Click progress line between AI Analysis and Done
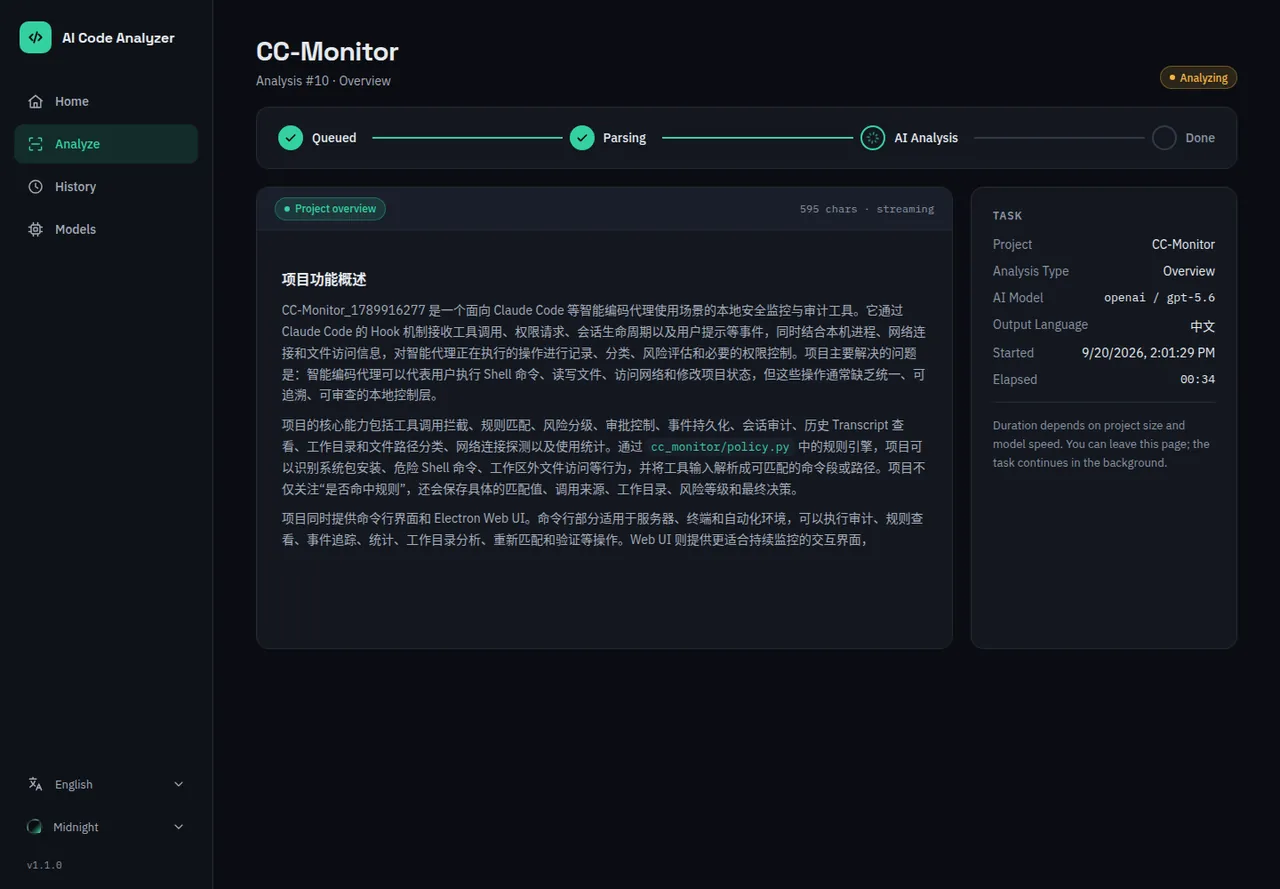 [1059, 138]
